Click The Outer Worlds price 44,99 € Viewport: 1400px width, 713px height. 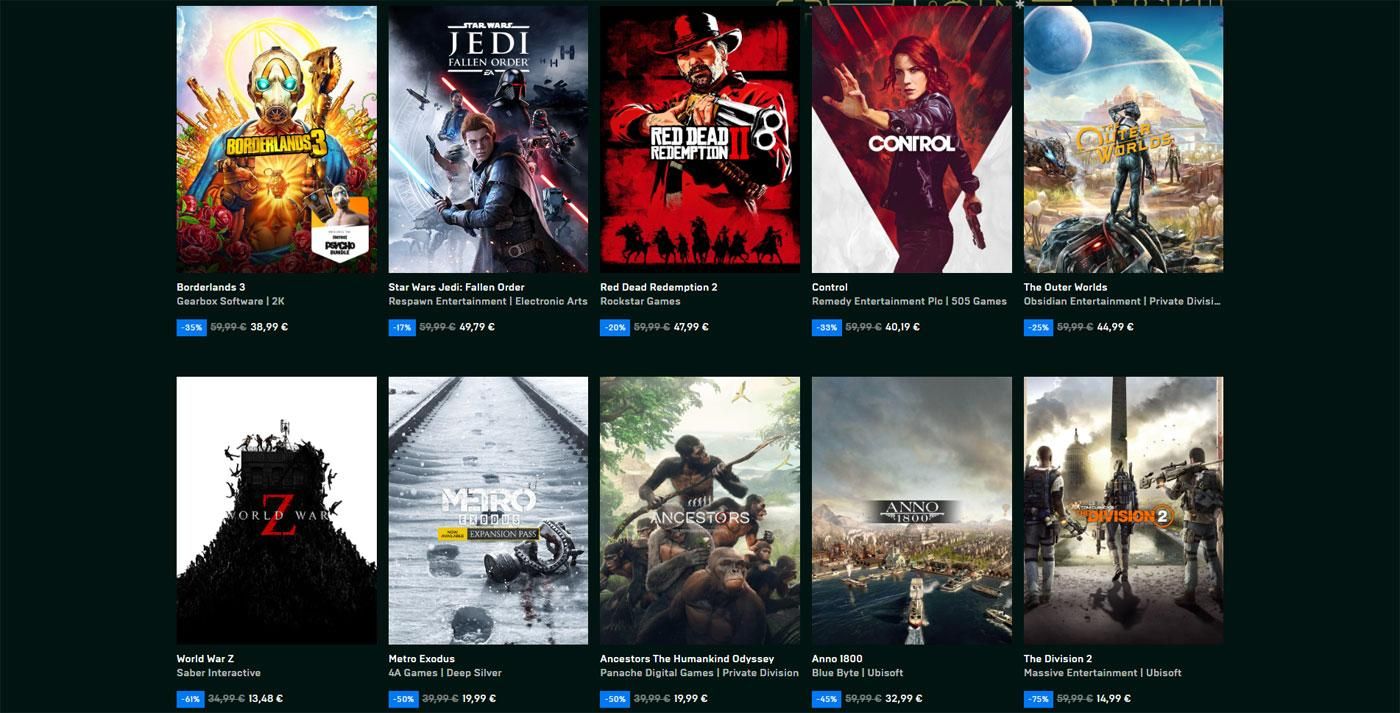click(x=1115, y=327)
